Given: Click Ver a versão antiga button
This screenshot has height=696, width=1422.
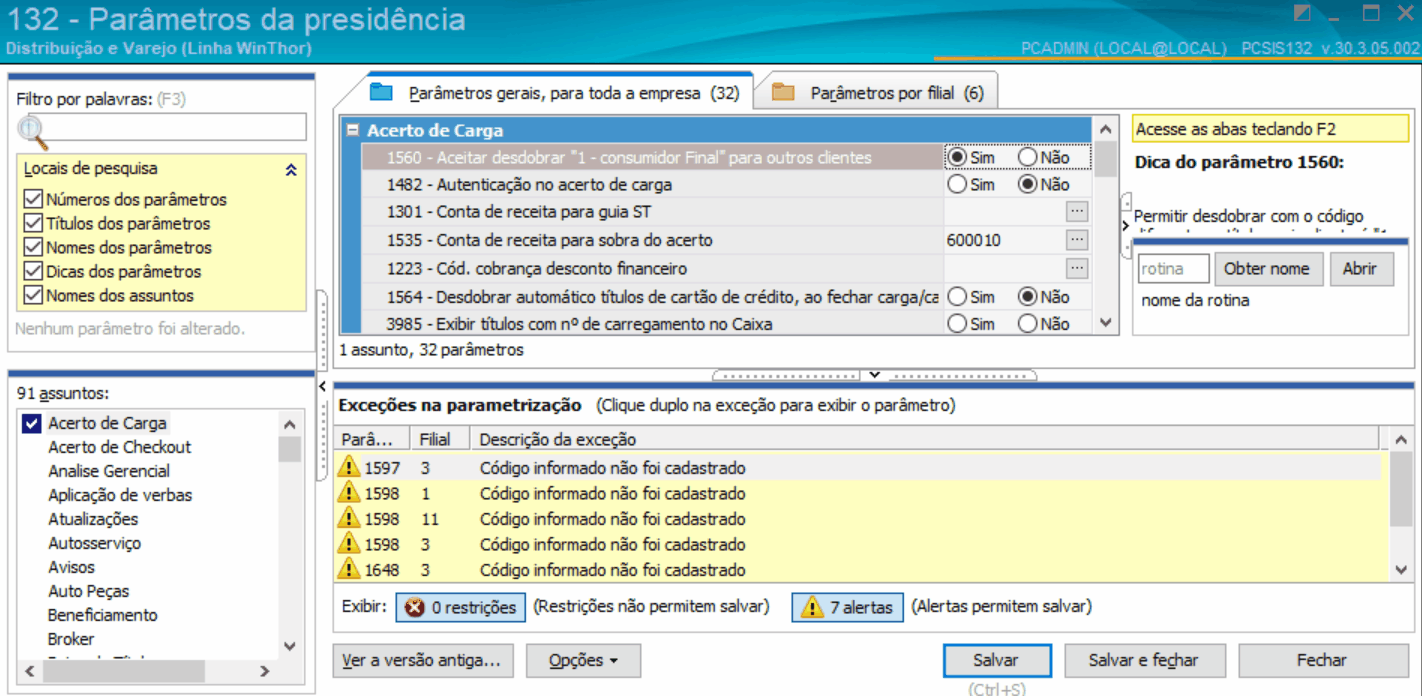Looking at the screenshot, I should pyautogui.click(x=423, y=660).
